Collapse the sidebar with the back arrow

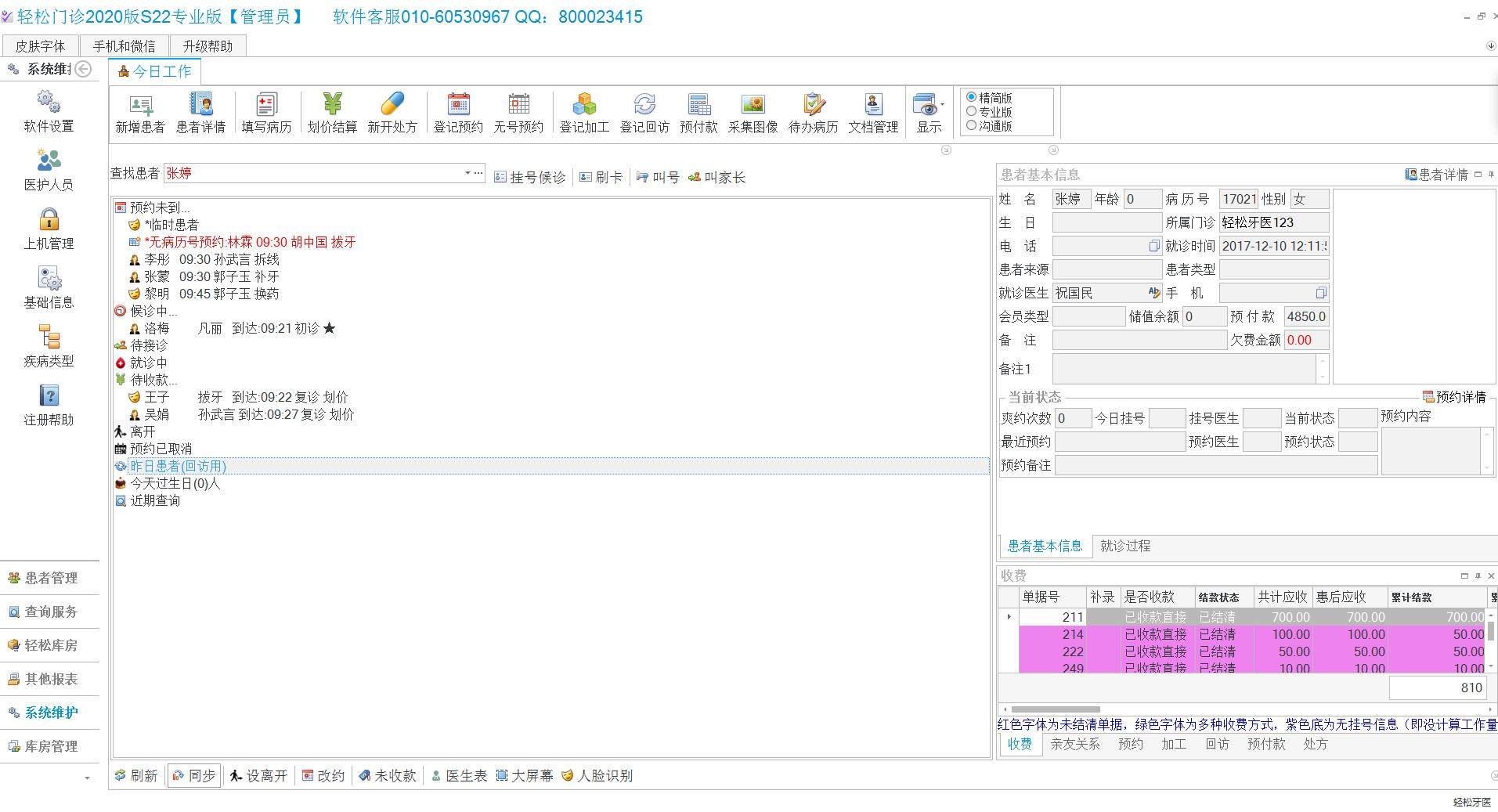tap(83, 69)
